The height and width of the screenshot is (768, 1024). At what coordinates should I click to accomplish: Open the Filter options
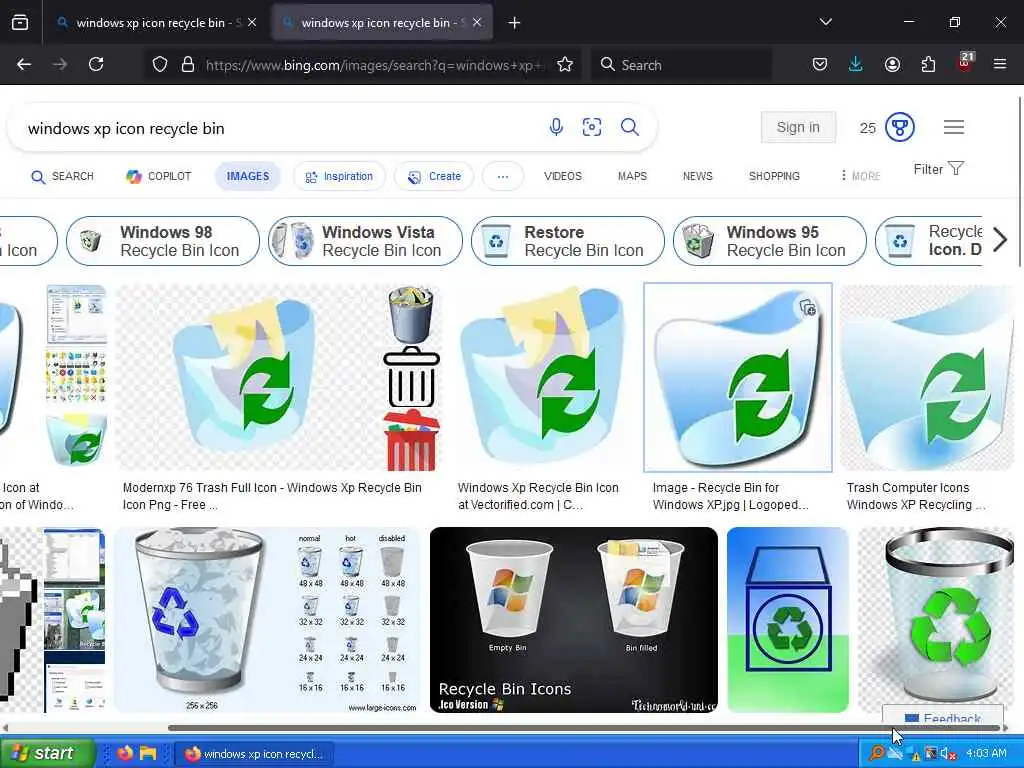[x=938, y=169]
